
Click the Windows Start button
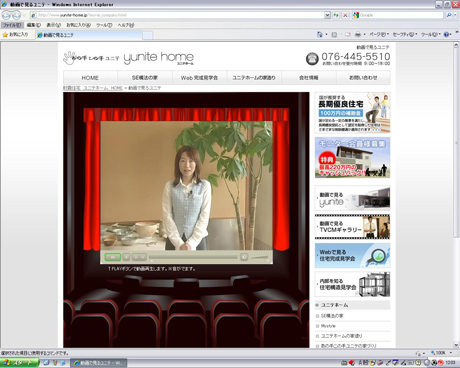click(x=19, y=363)
